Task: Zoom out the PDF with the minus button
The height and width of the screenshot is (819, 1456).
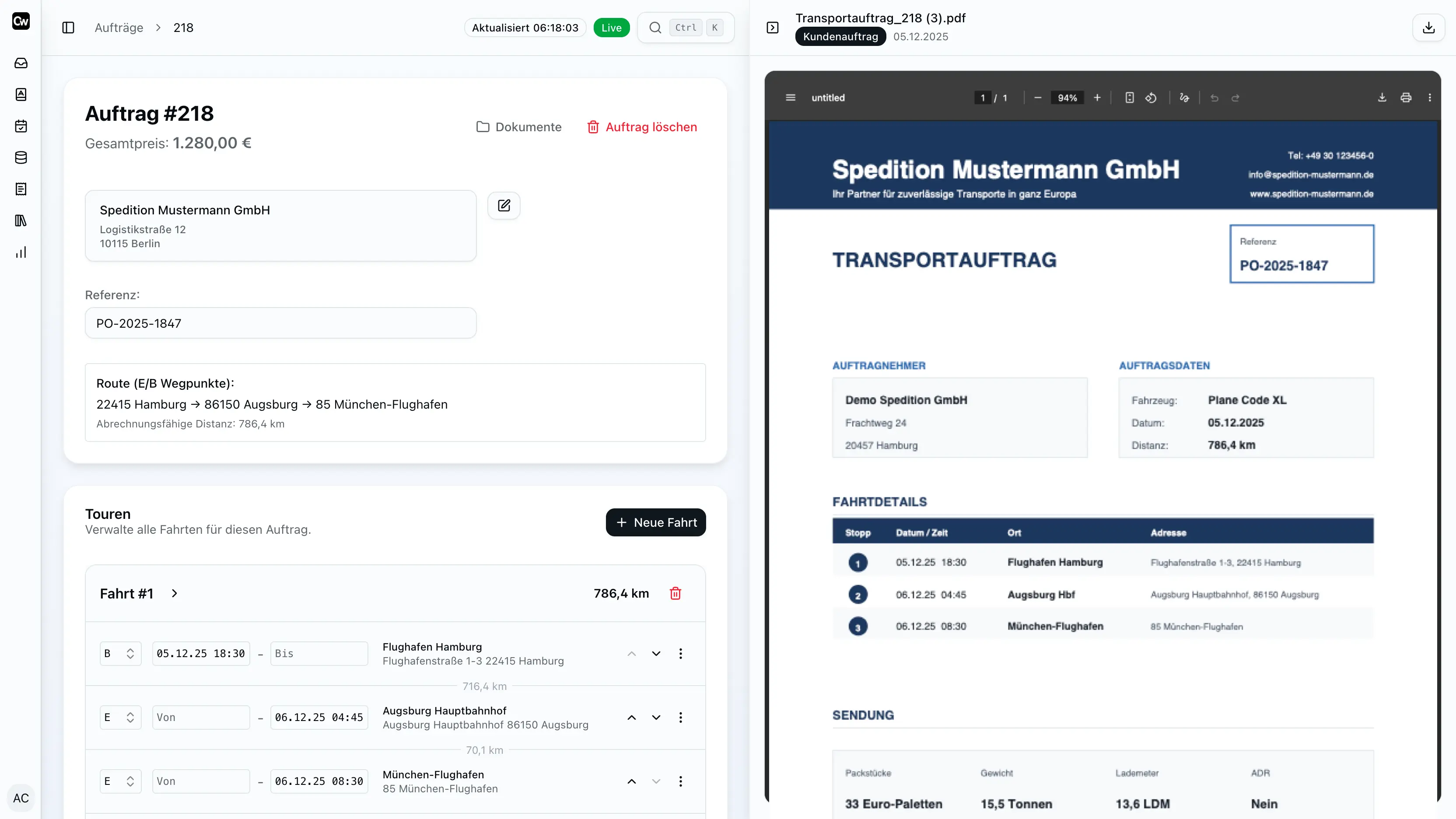Action: 1037,97
